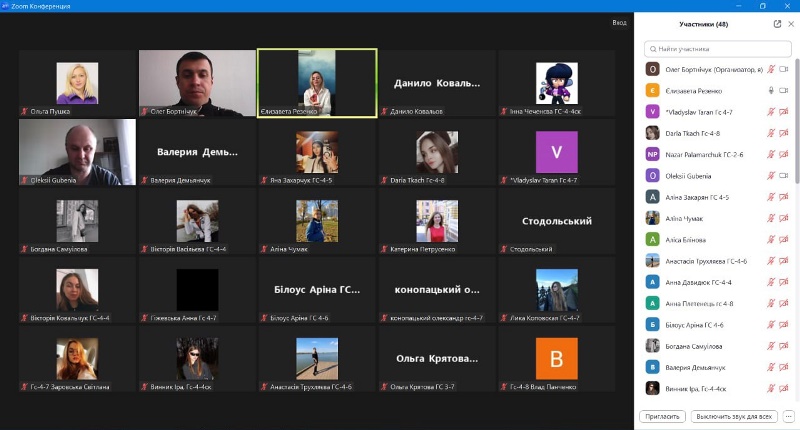800x430 pixels.
Task: Click camera icon next to Єлизавета Резенко
Action: (784, 90)
